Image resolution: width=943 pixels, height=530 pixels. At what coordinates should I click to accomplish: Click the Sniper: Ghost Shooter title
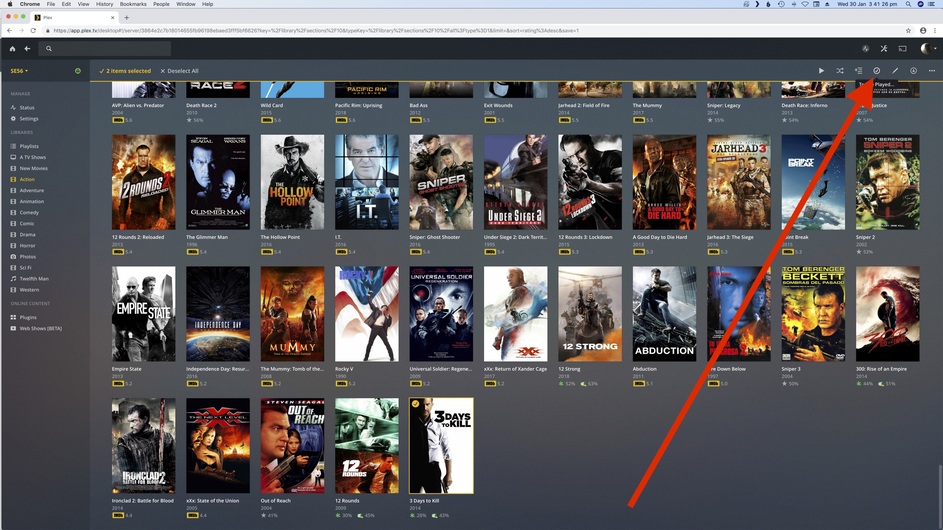[435, 237]
